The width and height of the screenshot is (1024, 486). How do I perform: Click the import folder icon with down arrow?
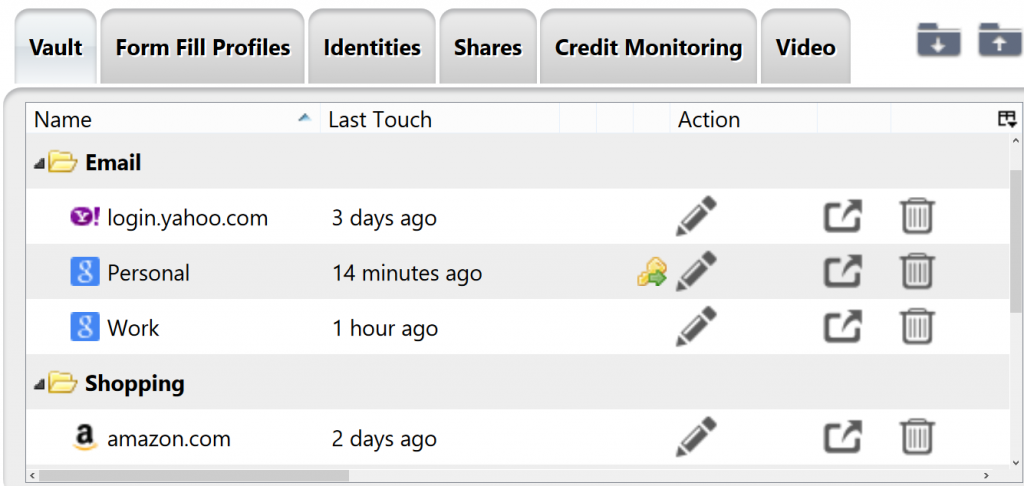coord(938,40)
